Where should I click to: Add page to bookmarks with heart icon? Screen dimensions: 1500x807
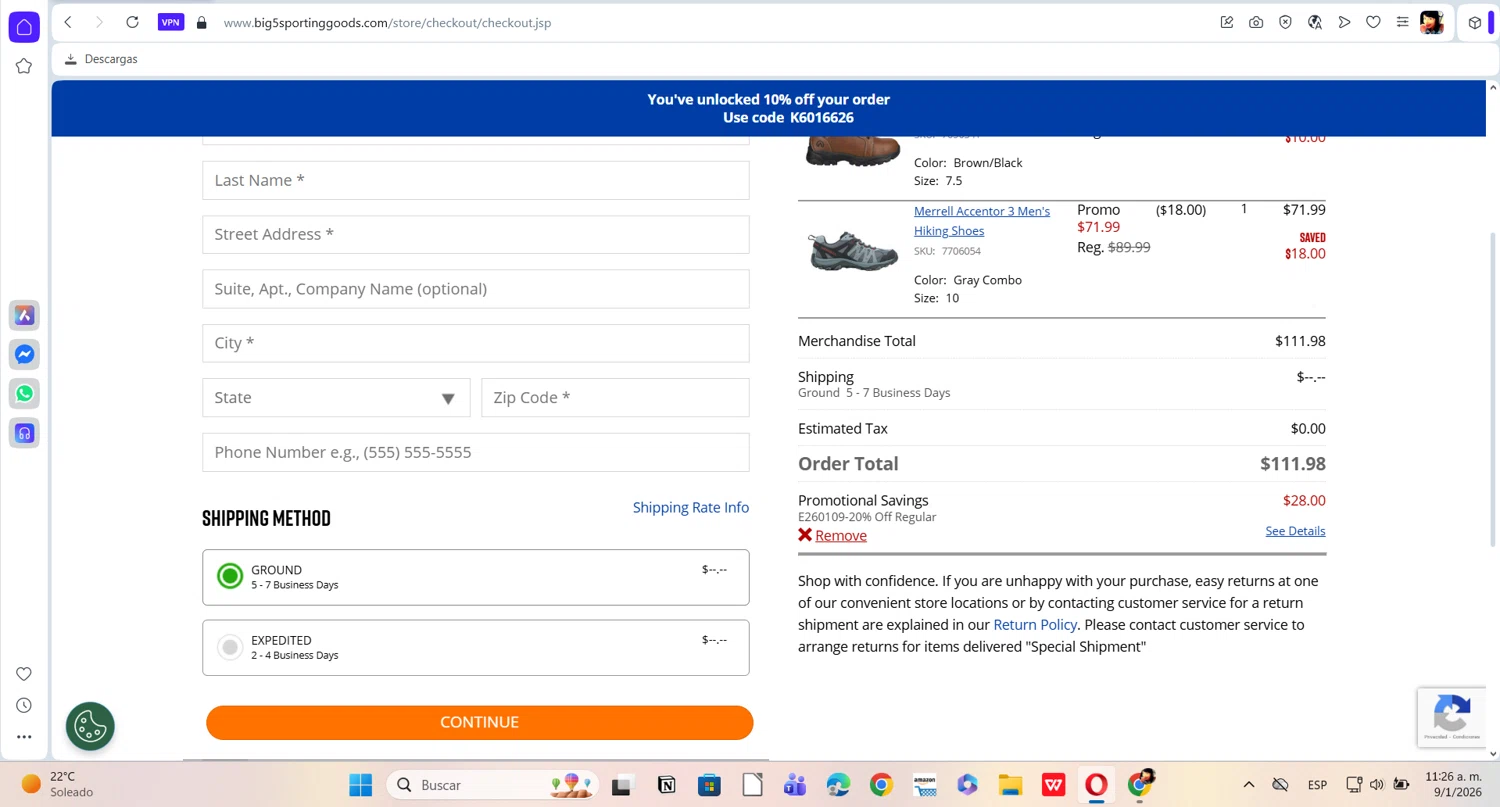coord(1373,22)
